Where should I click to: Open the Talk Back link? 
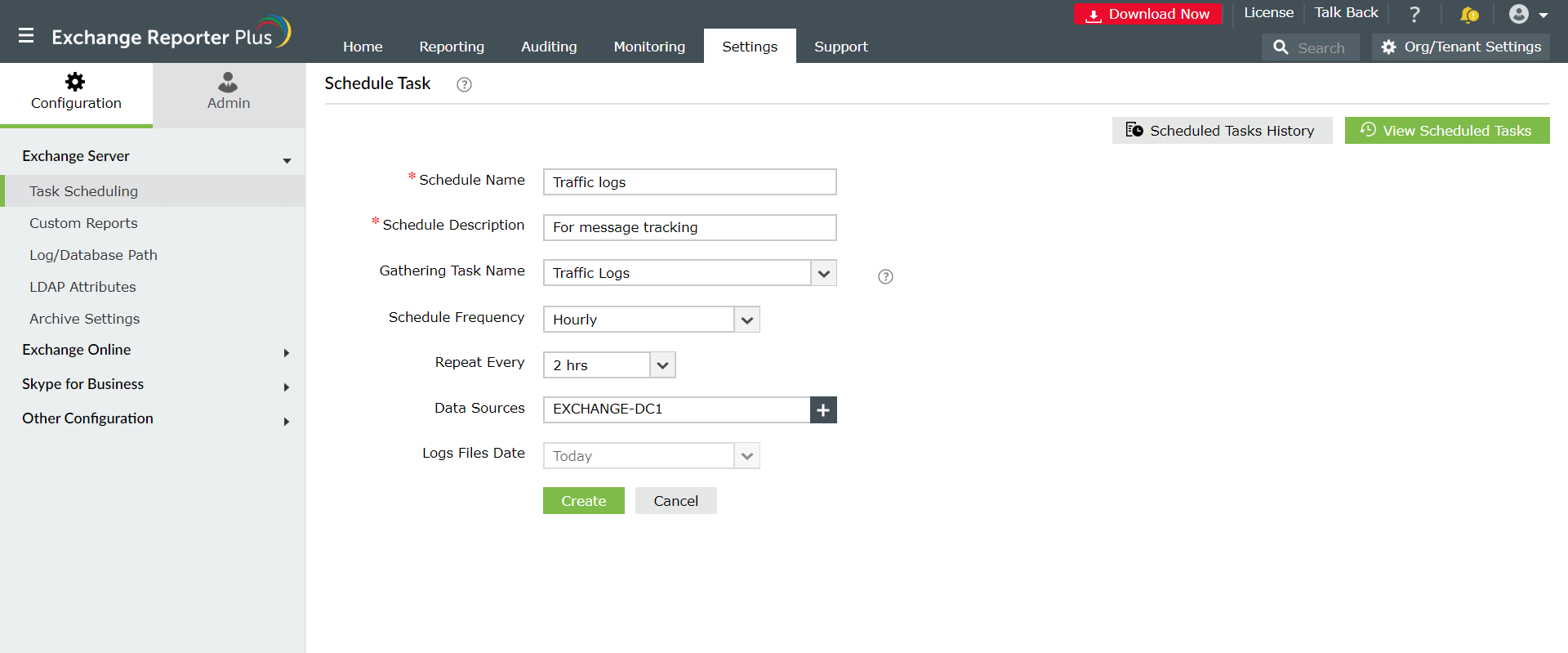click(x=1346, y=13)
